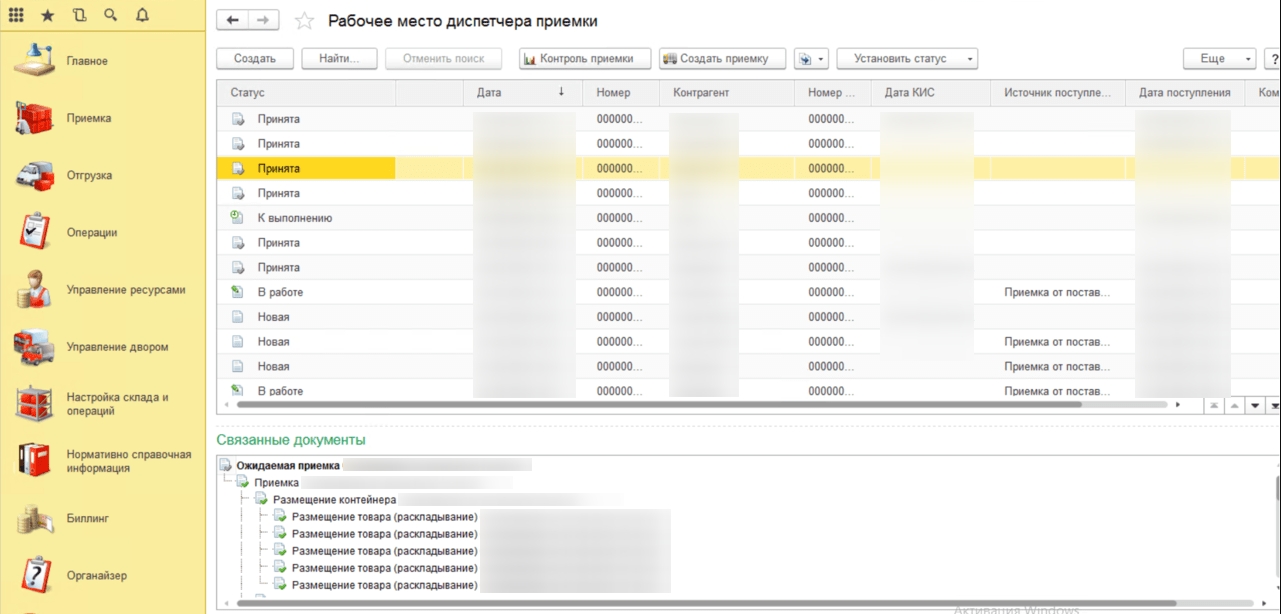Click the Создать приемку button

722,59
